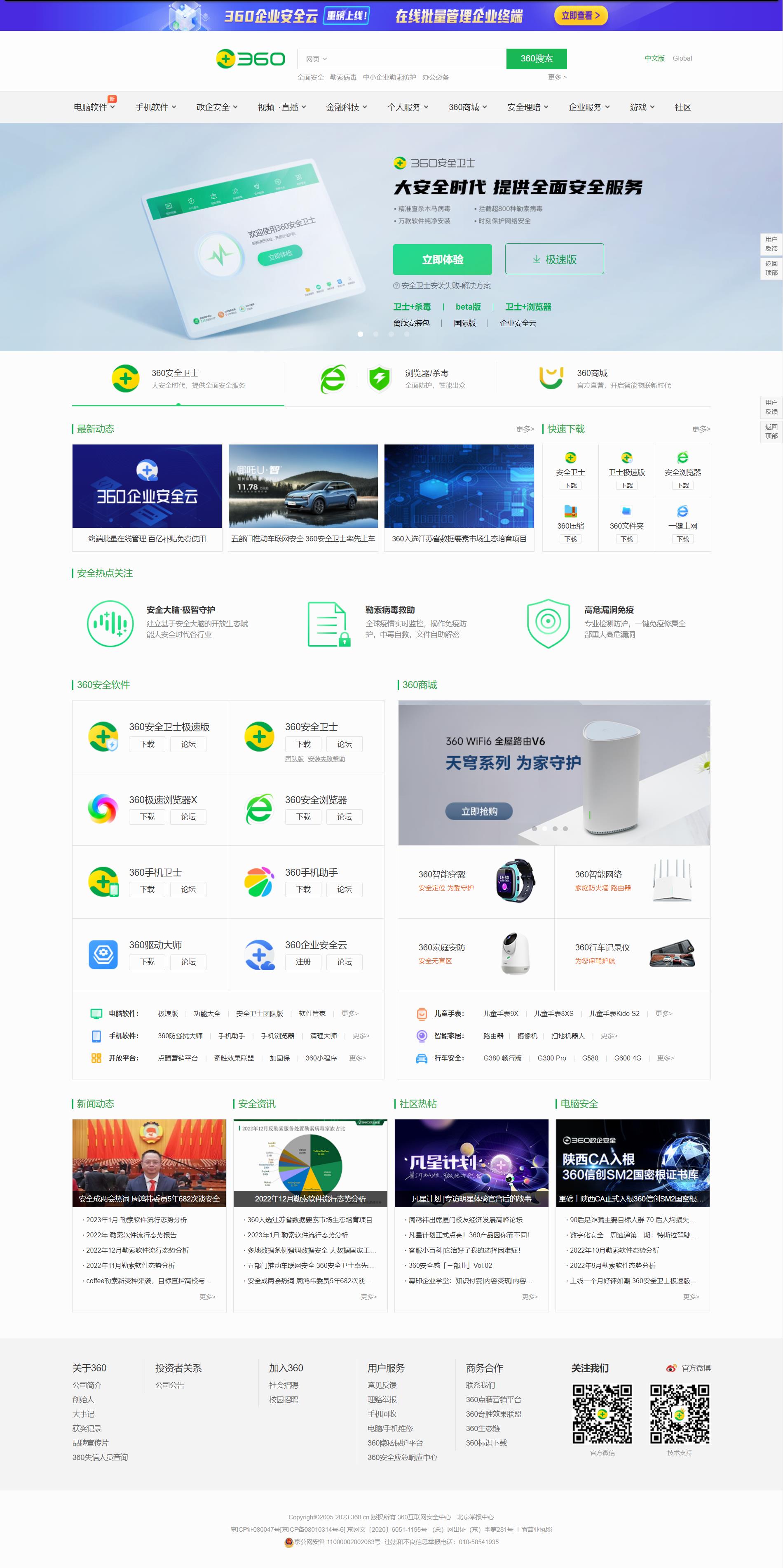Open the 360企业安全云 news thumbnail

coord(147,486)
